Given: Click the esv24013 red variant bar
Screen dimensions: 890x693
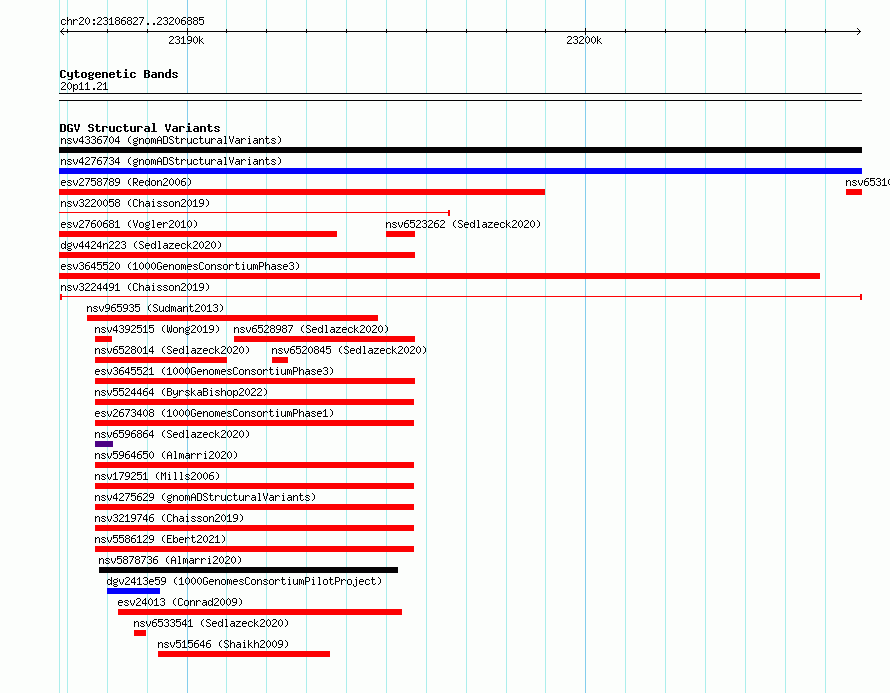Looking at the screenshot, I should click(x=260, y=612).
